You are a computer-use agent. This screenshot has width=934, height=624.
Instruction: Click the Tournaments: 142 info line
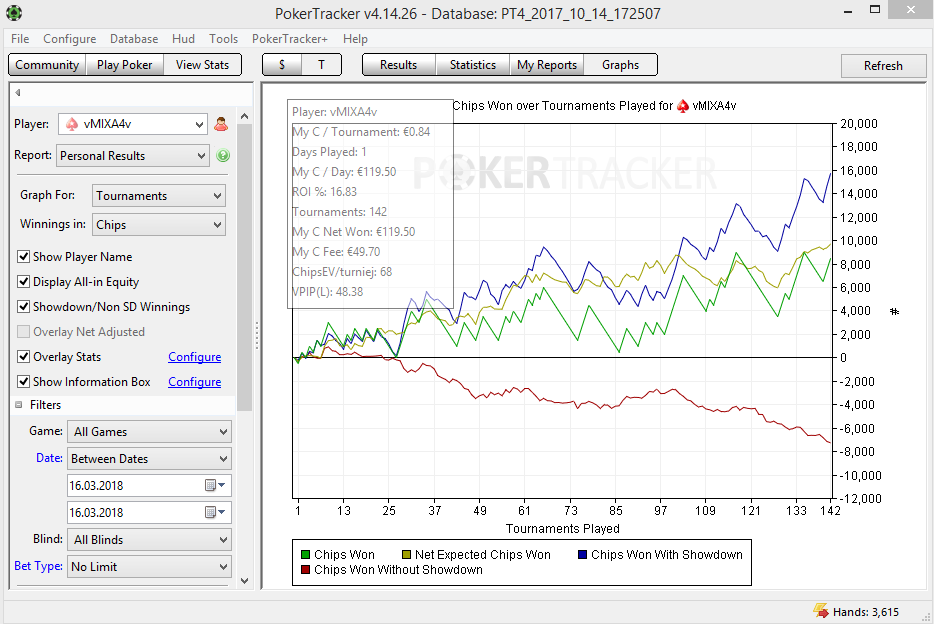339,212
